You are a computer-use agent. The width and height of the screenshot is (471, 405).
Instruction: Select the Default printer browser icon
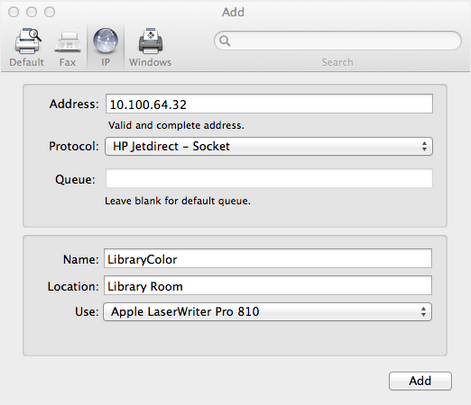27,41
